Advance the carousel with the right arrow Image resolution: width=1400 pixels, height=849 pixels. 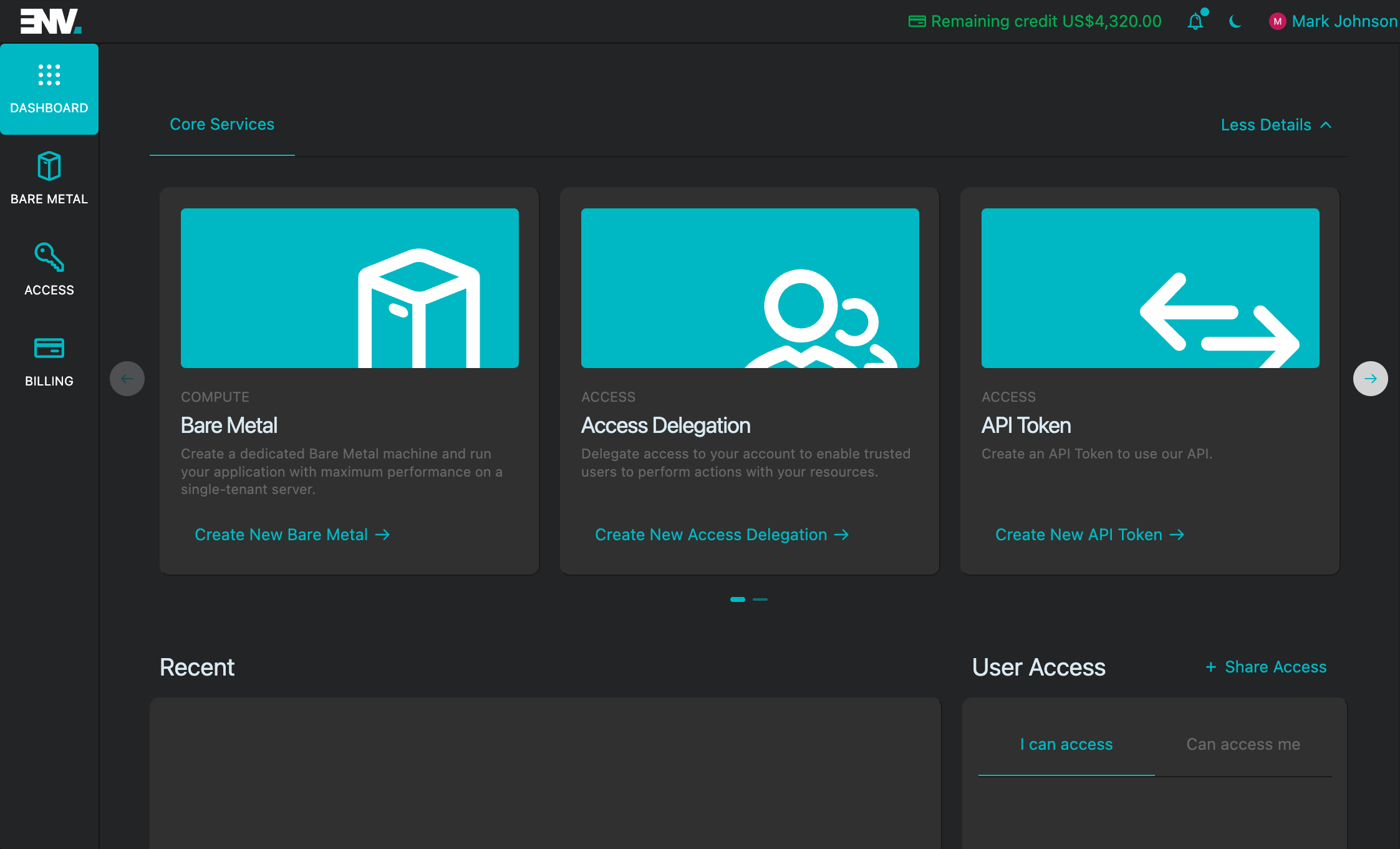[x=1370, y=379]
